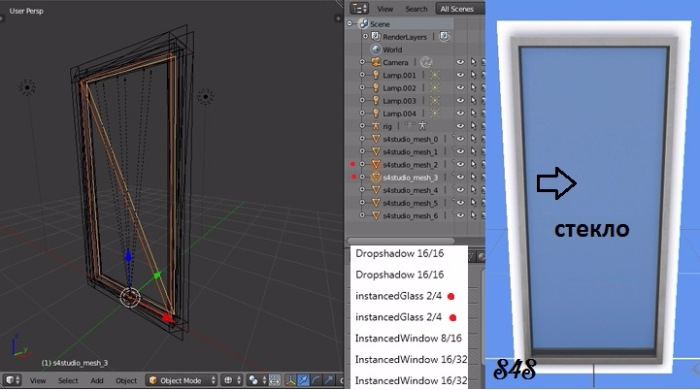Select the rotate manipulator arc icon

coord(317,380)
